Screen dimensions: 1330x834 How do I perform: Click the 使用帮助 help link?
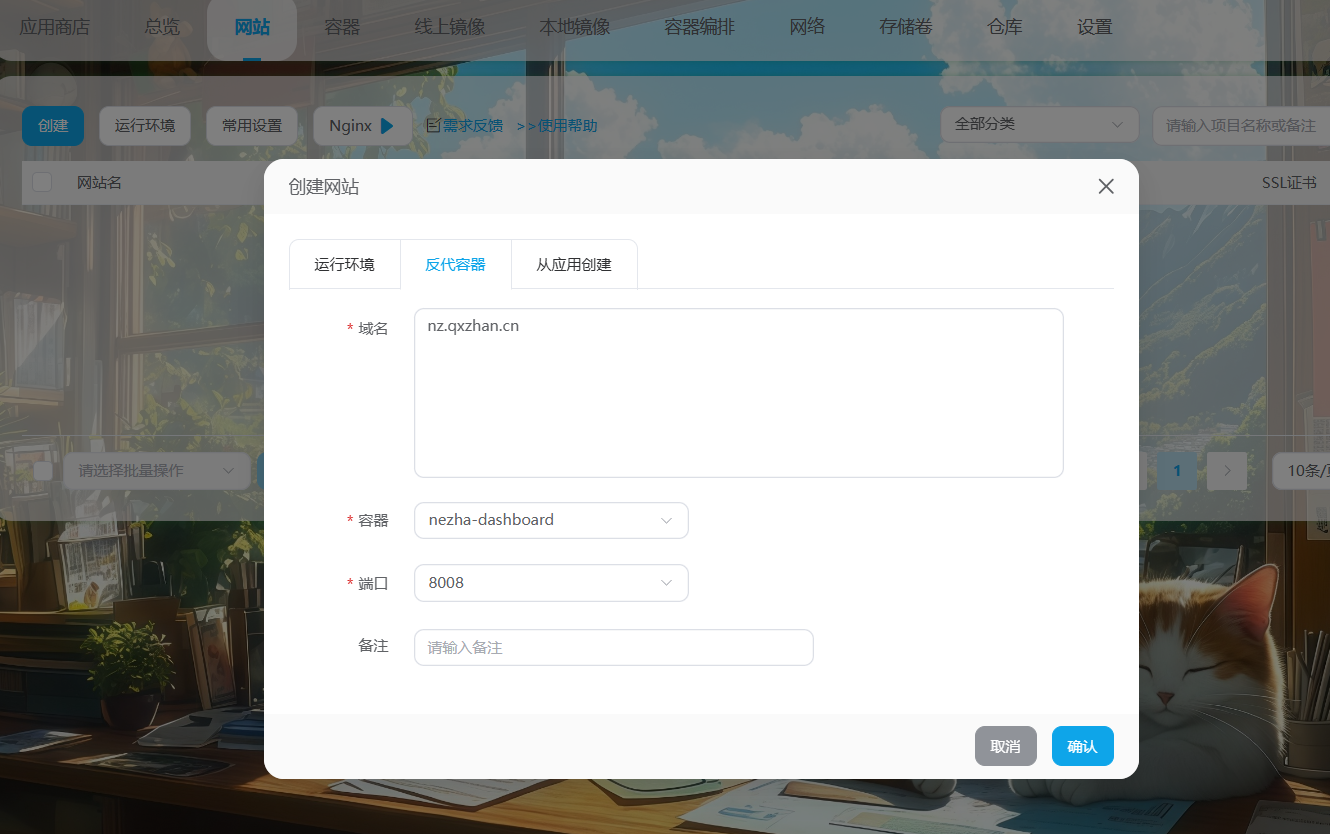[557, 126]
